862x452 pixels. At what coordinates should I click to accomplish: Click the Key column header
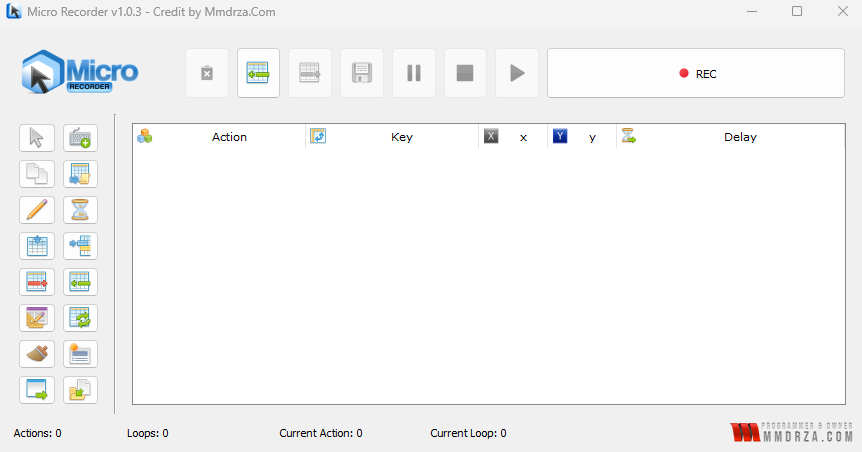(392, 137)
